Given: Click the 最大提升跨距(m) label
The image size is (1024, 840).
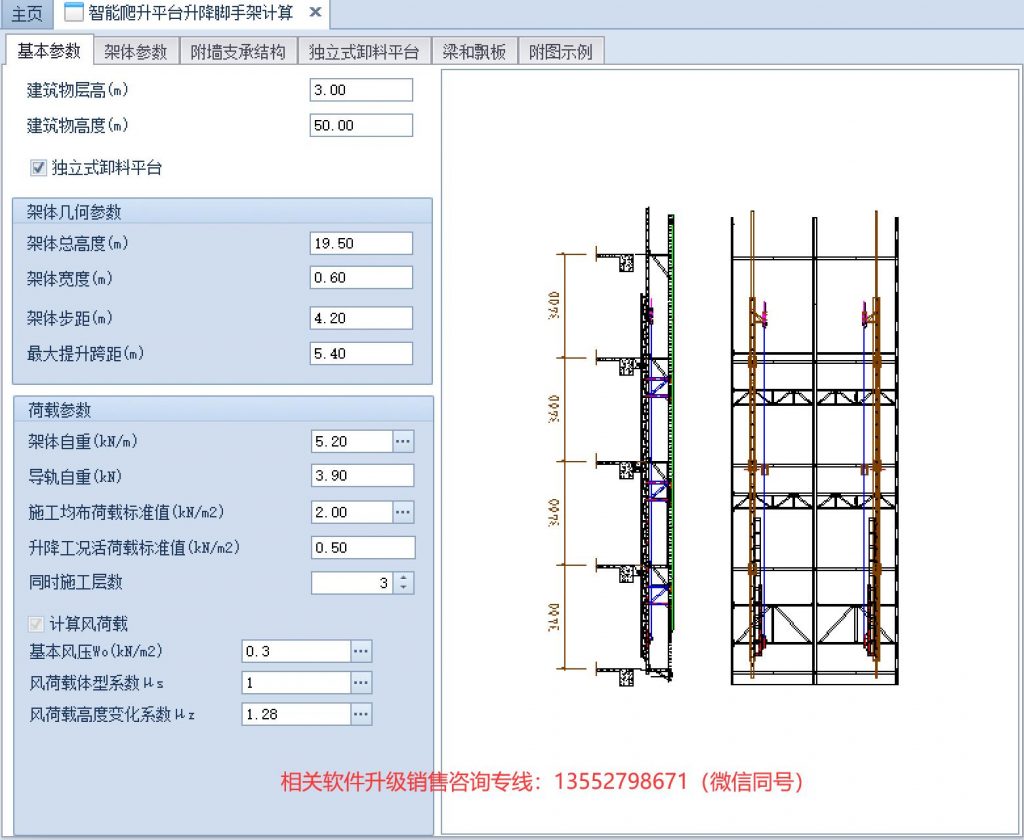Looking at the screenshot, I should point(85,354).
